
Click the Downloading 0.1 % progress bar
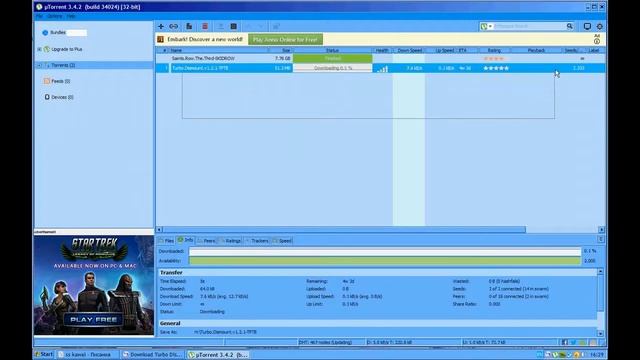click(x=332, y=68)
